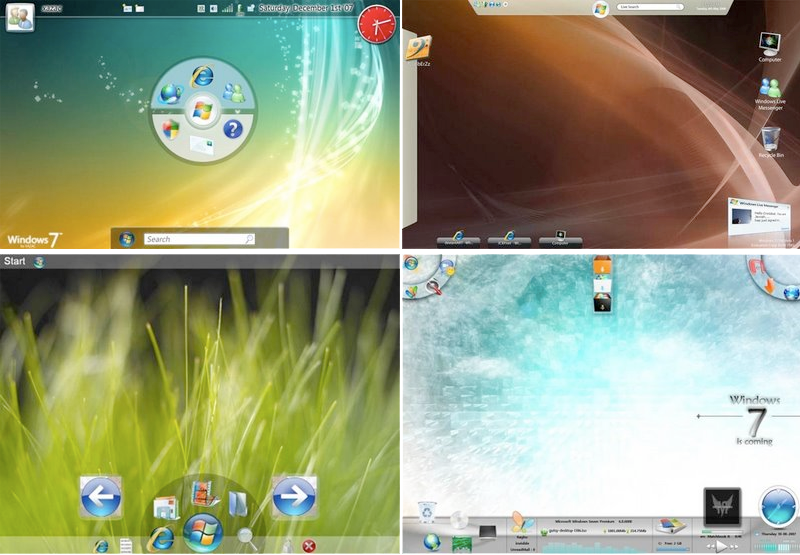Click the Windows orb beside the Search box
Viewport: 800px width, 555px height.
click(x=127, y=239)
